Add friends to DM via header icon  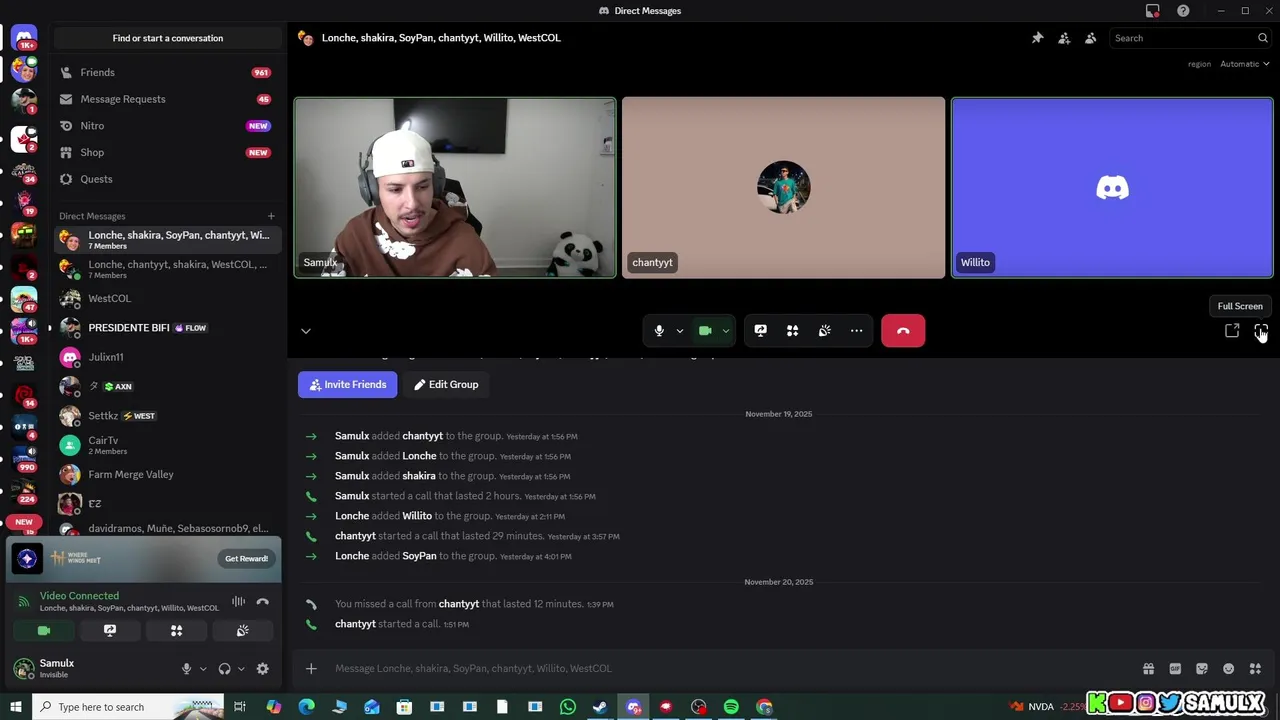(x=1064, y=38)
